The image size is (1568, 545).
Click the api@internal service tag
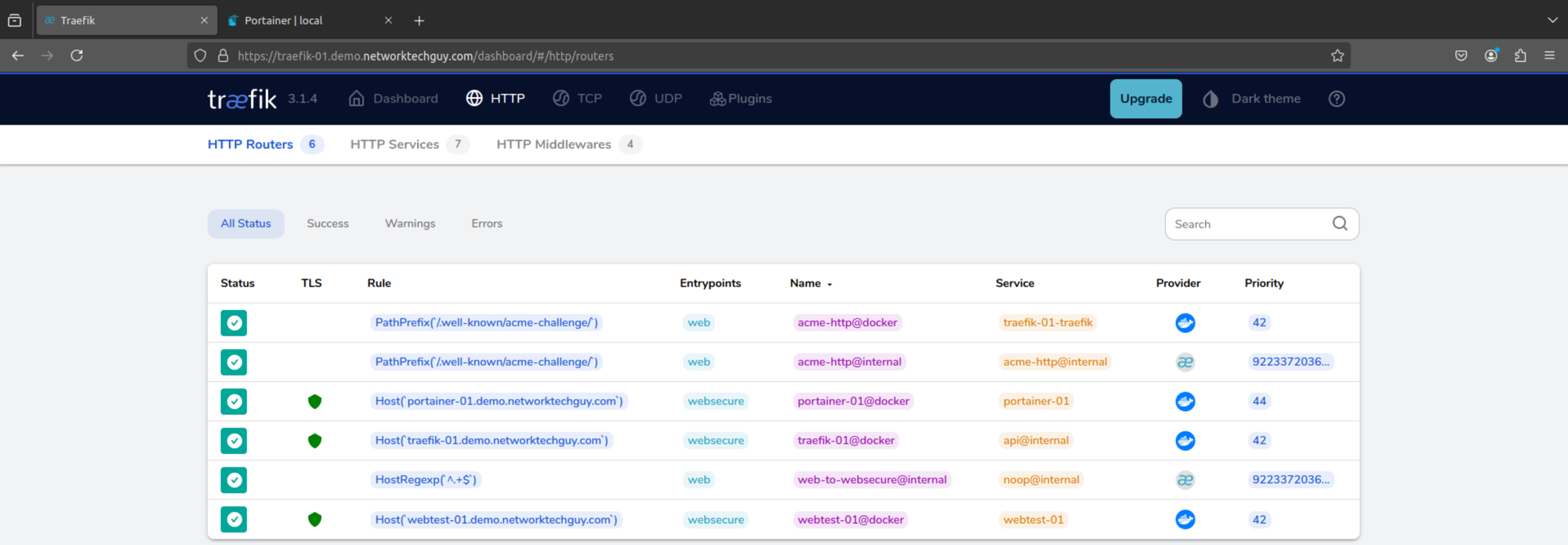coord(1036,441)
